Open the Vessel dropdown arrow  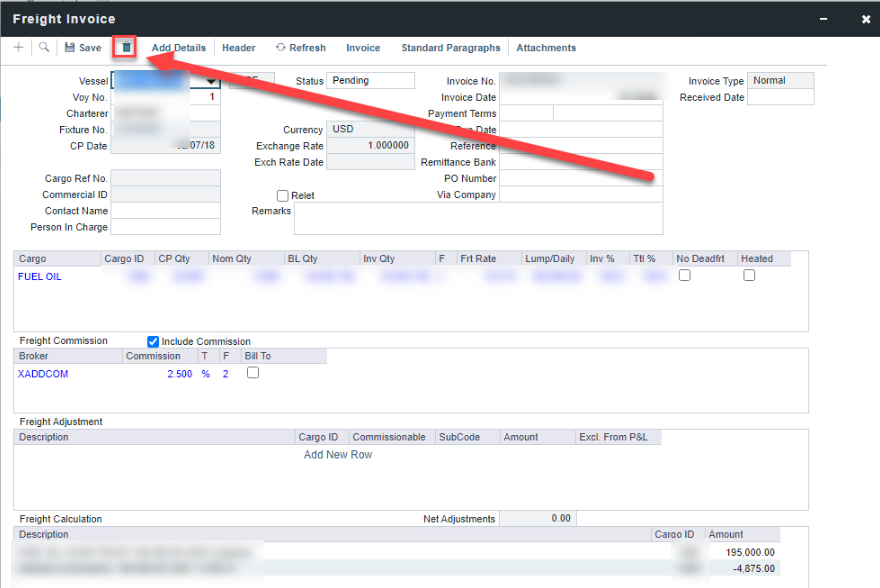pos(211,81)
